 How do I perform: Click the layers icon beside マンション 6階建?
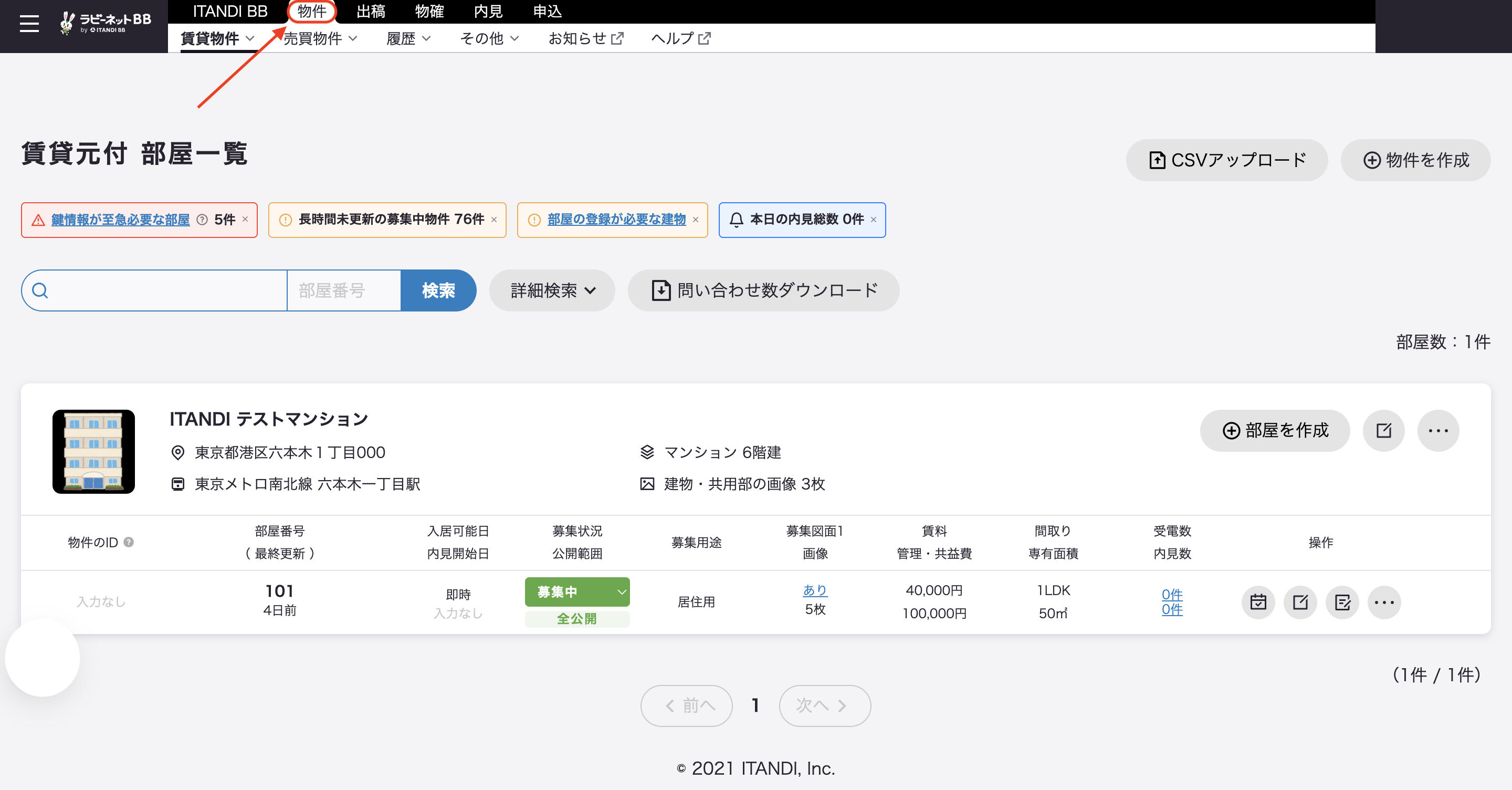click(647, 452)
